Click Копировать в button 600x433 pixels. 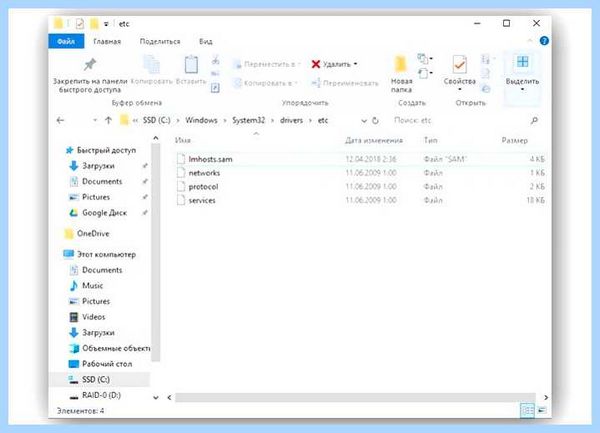coord(266,83)
